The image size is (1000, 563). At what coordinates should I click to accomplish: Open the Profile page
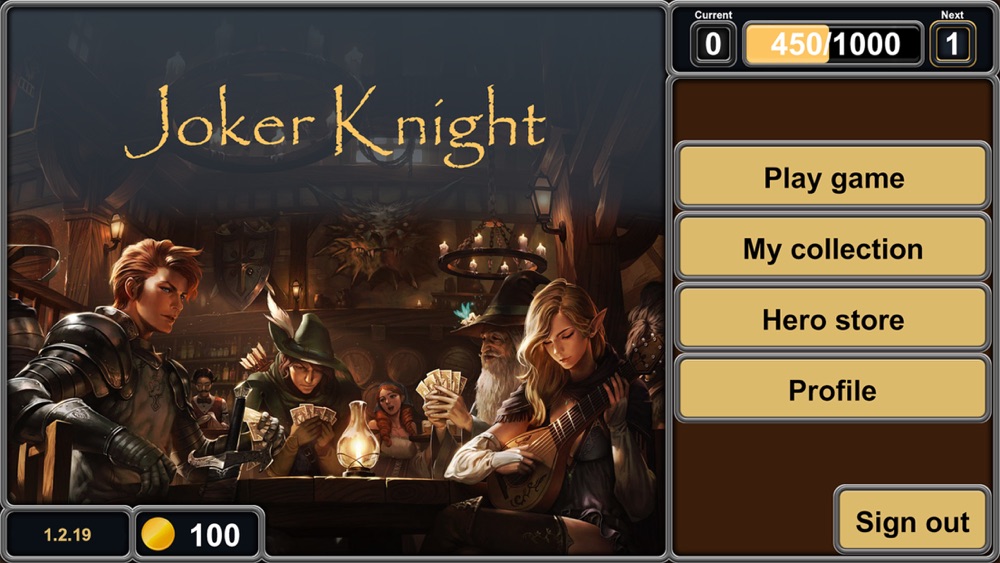click(833, 390)
